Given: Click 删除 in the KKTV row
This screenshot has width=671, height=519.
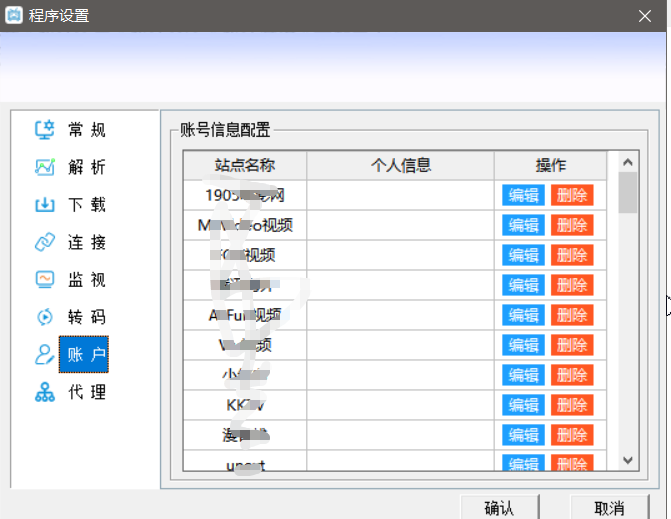Looking at the screenshot, I should coord(572,405).
